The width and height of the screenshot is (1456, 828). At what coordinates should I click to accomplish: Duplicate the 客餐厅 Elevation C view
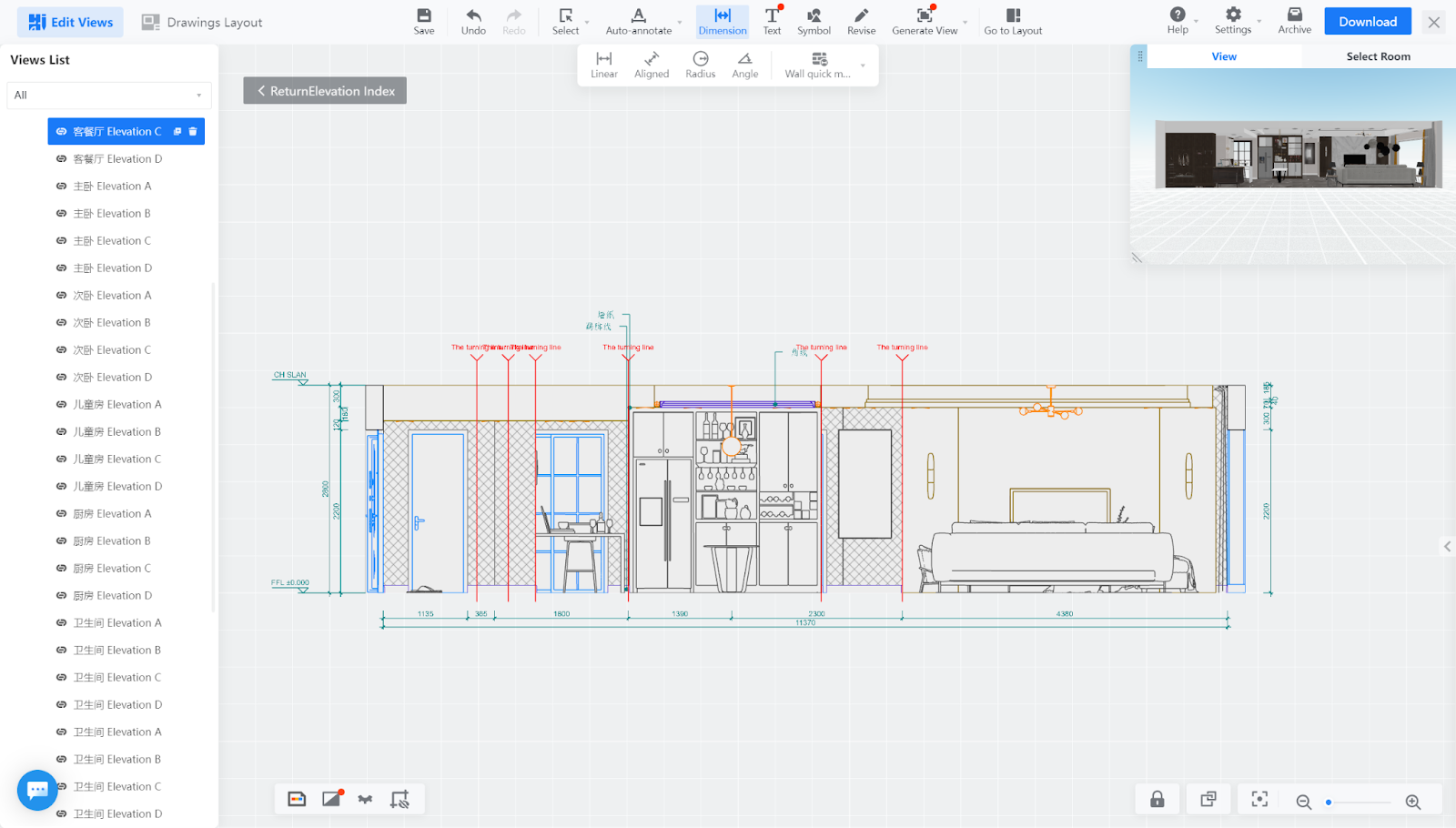[x=177, y=131]
